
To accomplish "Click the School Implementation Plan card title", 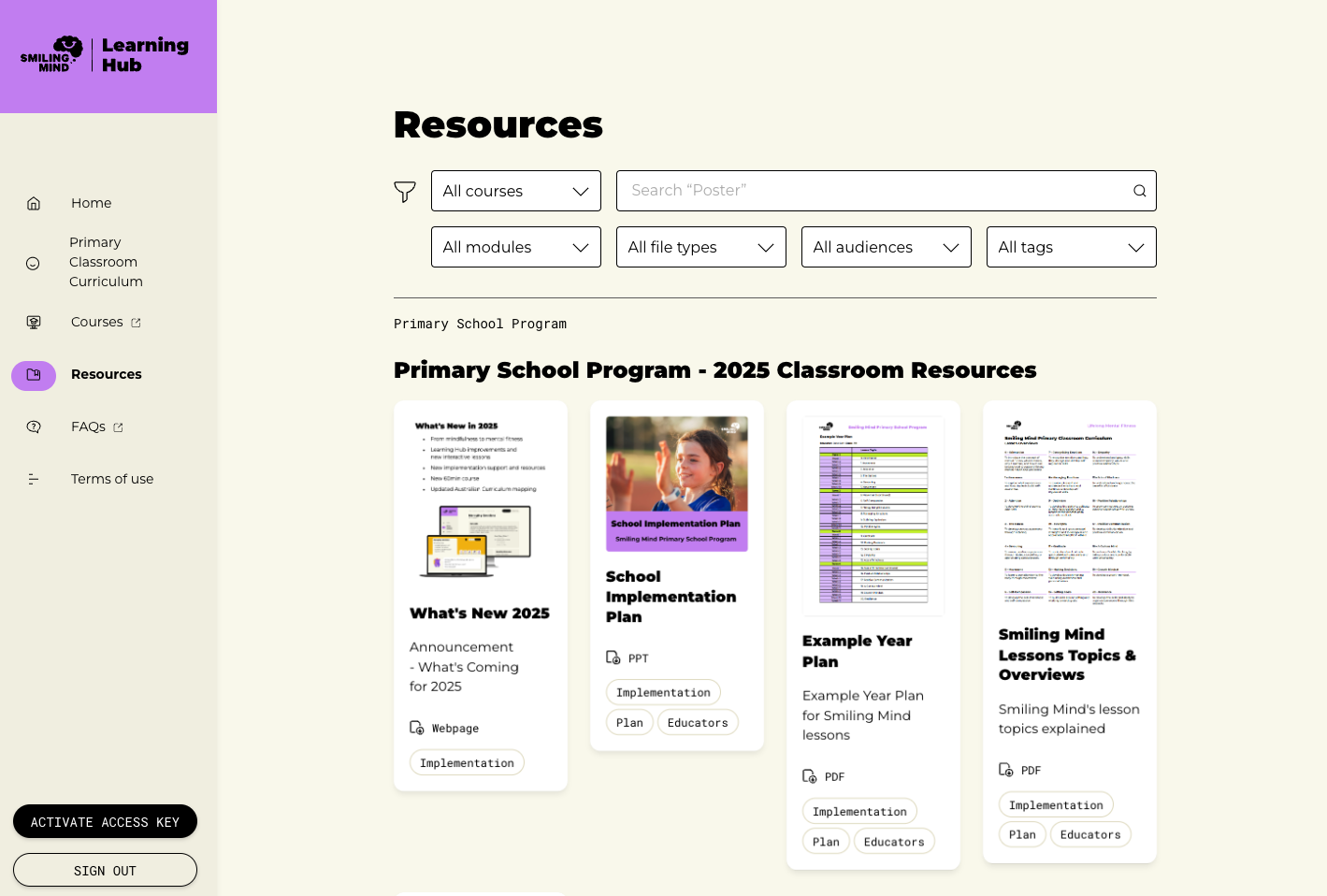I will pos(671,597).
